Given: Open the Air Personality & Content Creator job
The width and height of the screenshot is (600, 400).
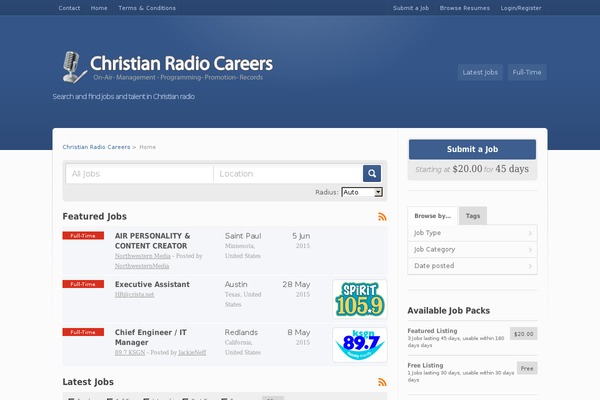Looking at the screenshot, I should 152,241.
